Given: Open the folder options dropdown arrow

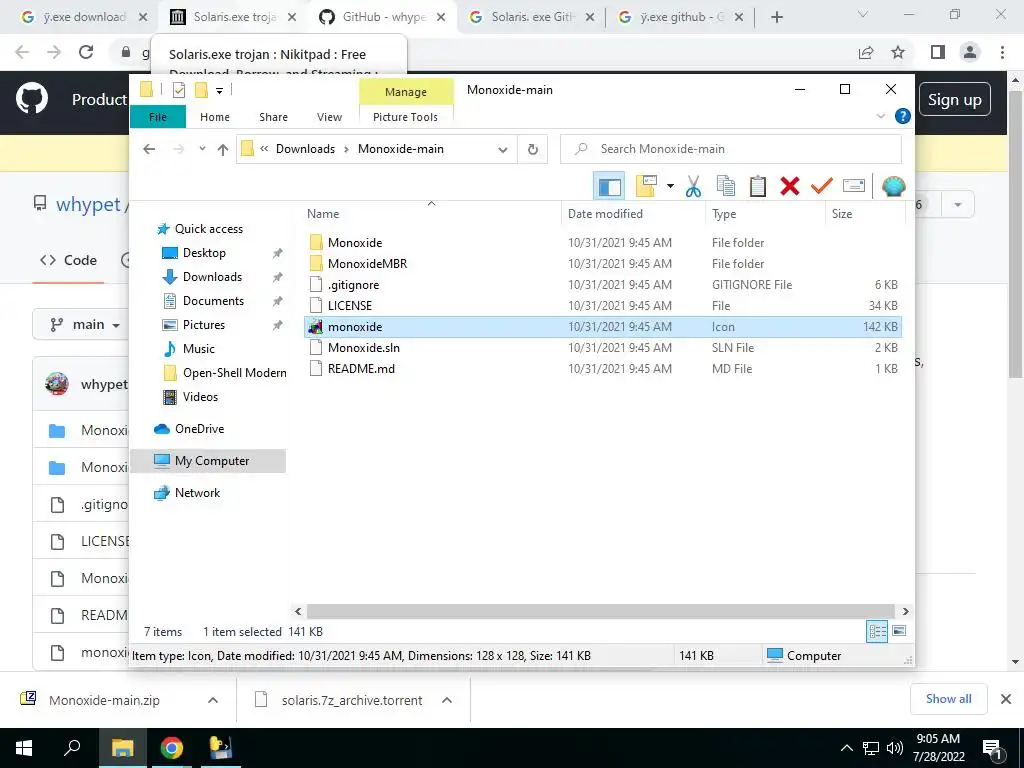Looking at the screenshot, I should click(x=670, y=186).
